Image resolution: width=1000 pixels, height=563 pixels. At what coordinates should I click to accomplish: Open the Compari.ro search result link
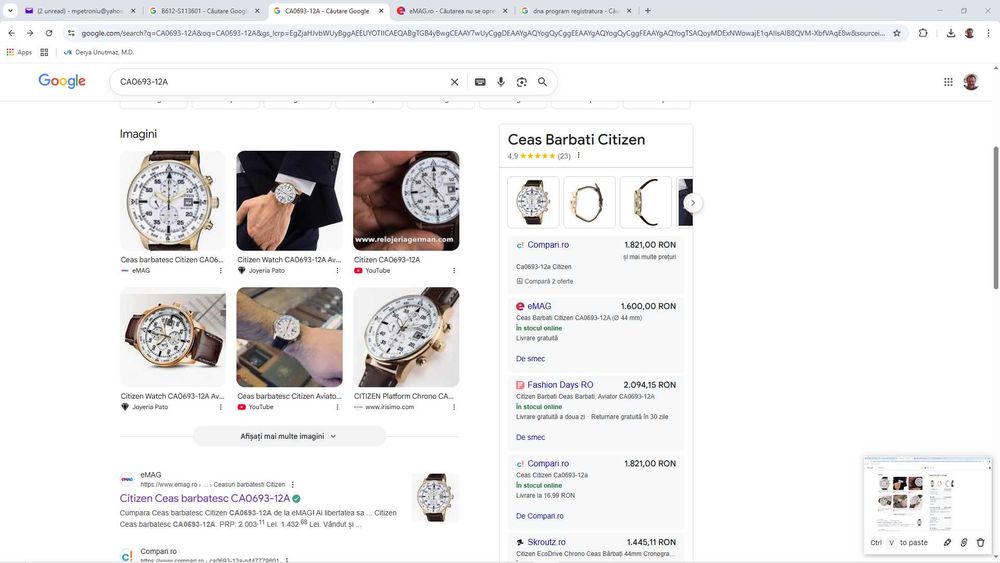tap(158, 552)
